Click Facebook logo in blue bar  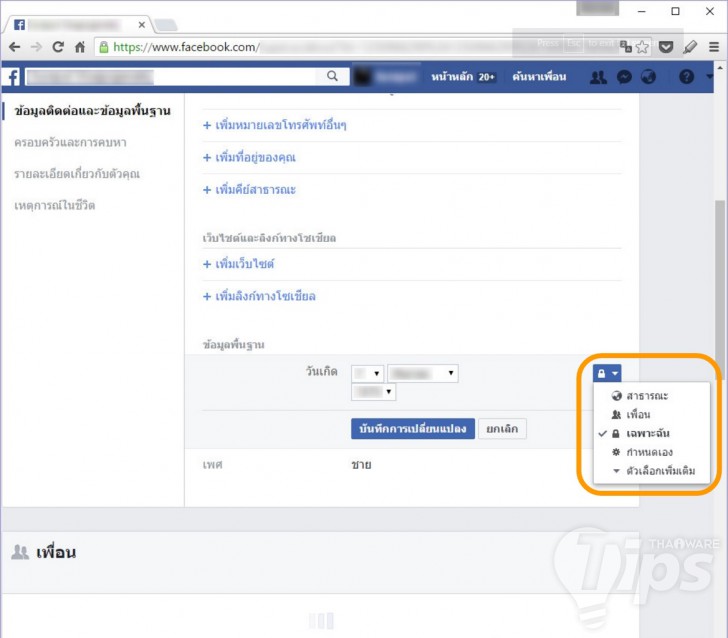(13, 77)
